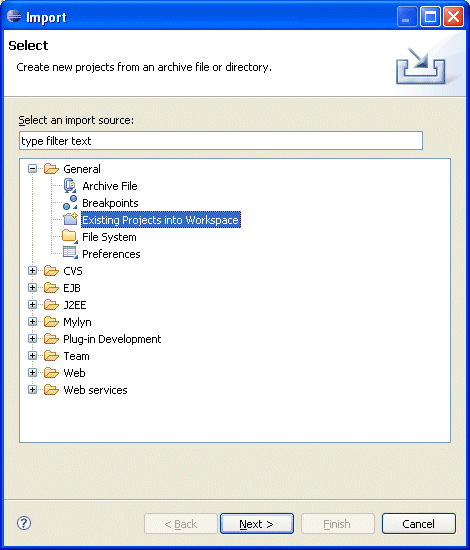
Task: Select the Breakpoints import icon
Action: (70, 203)
